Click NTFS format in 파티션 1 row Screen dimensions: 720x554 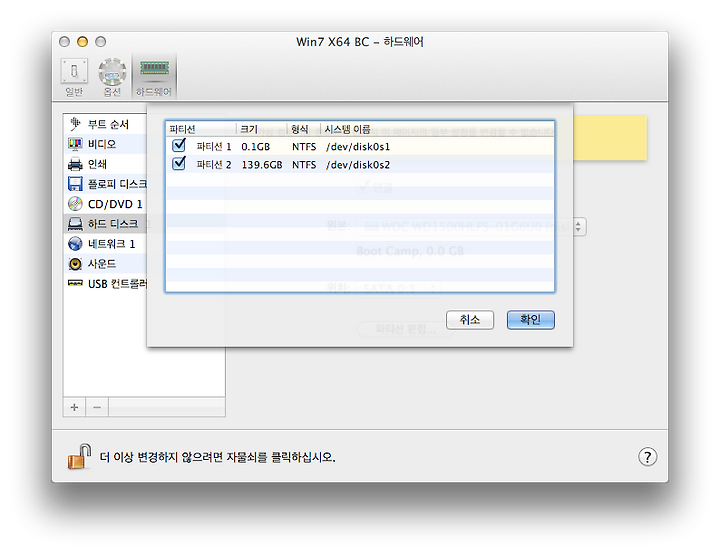(x=304, y=147)
